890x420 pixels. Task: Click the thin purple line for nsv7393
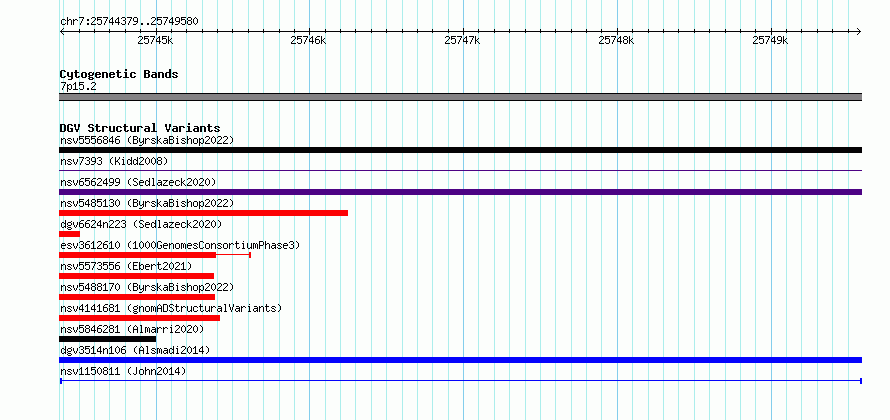tap(460, 170)
